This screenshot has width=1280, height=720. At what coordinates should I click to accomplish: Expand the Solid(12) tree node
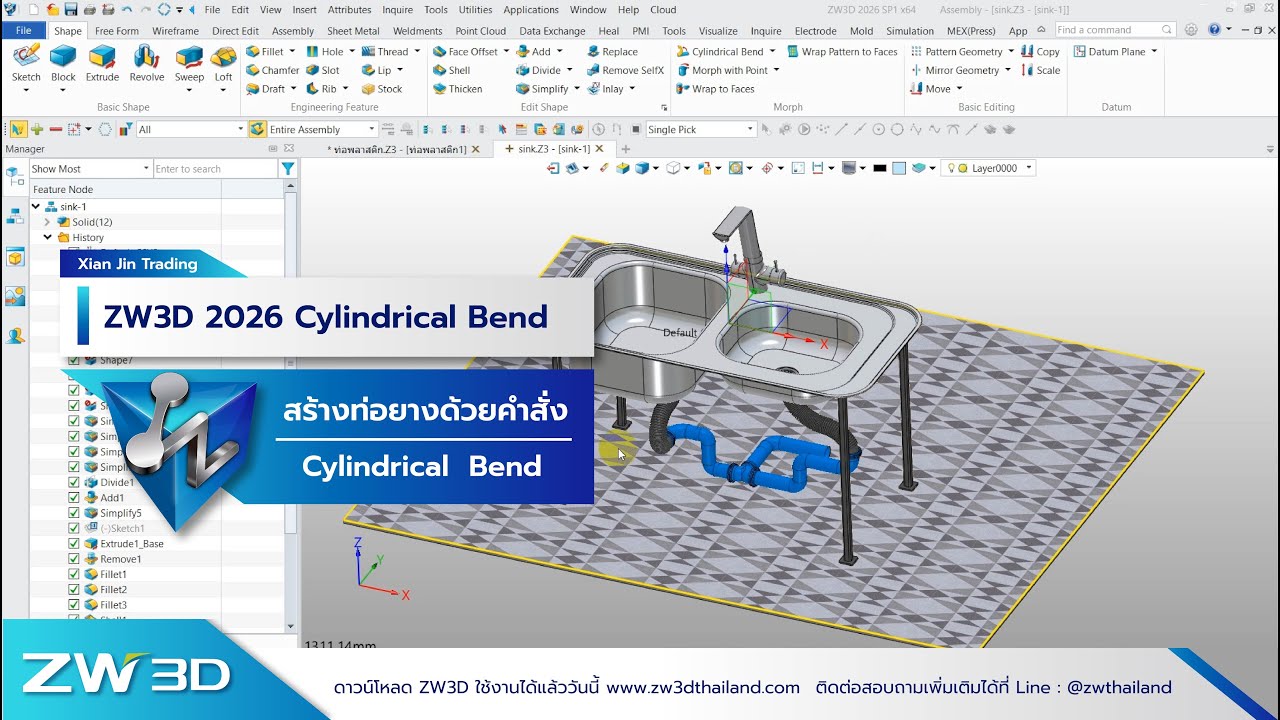(47, 222)
